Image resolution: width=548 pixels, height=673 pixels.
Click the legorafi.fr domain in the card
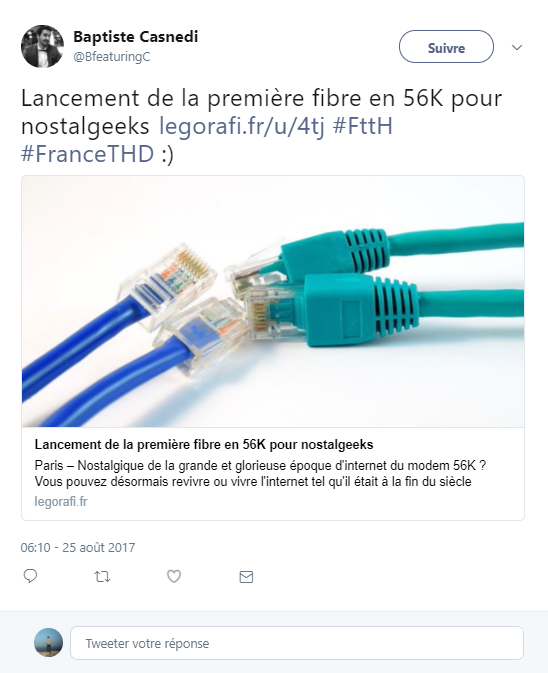coord(61,501)
